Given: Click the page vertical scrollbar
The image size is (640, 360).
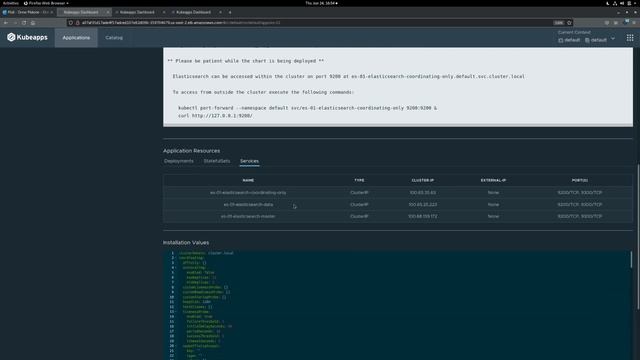Looking at the screenshot, I should click(x=638, y=237).
